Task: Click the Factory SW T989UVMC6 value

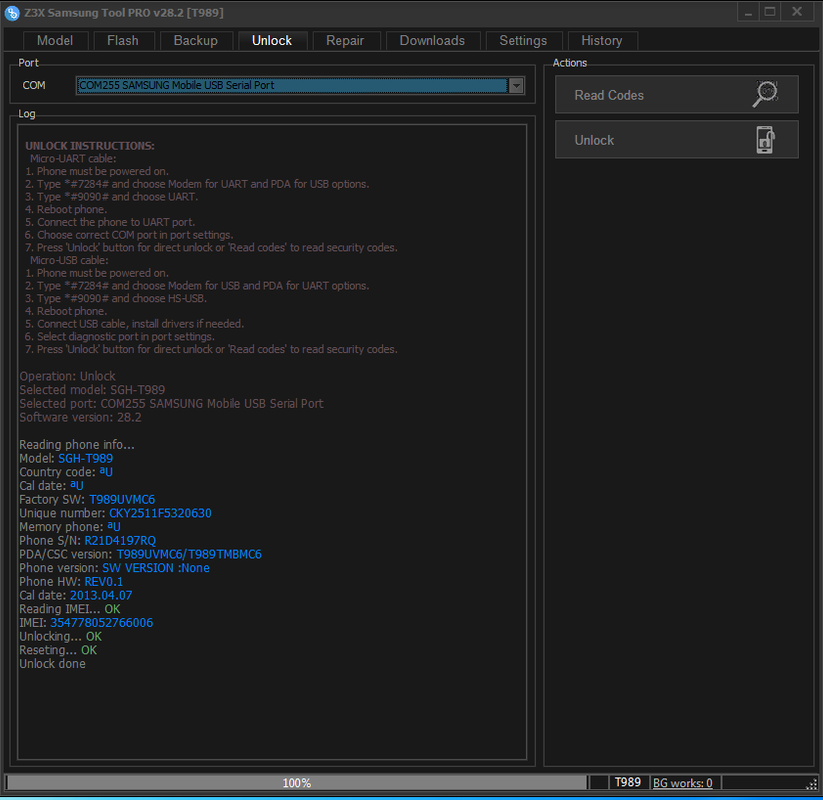Action: click(x=122, y=499)
